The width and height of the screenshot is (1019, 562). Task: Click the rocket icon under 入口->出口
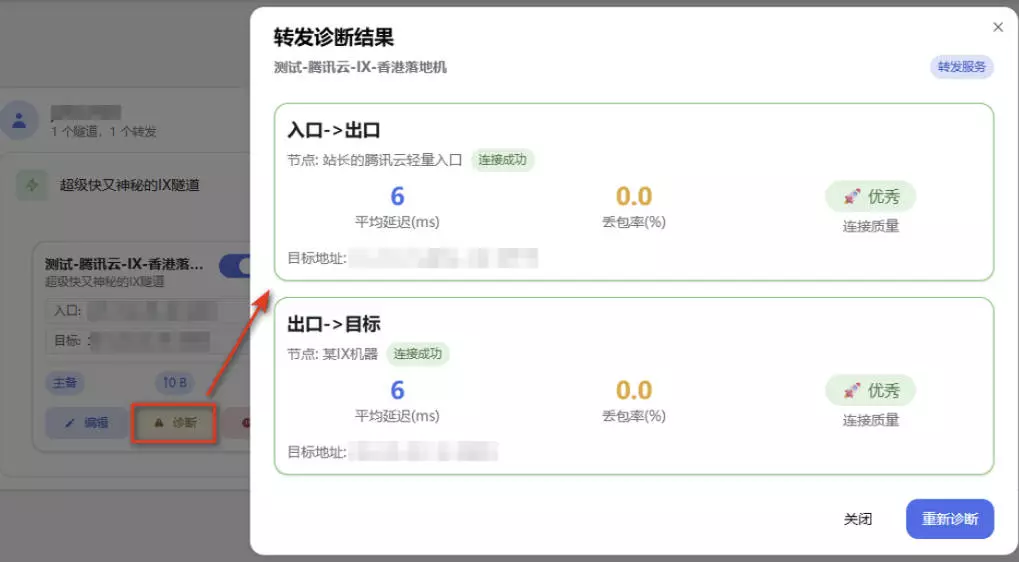click(x=851, y=196)
